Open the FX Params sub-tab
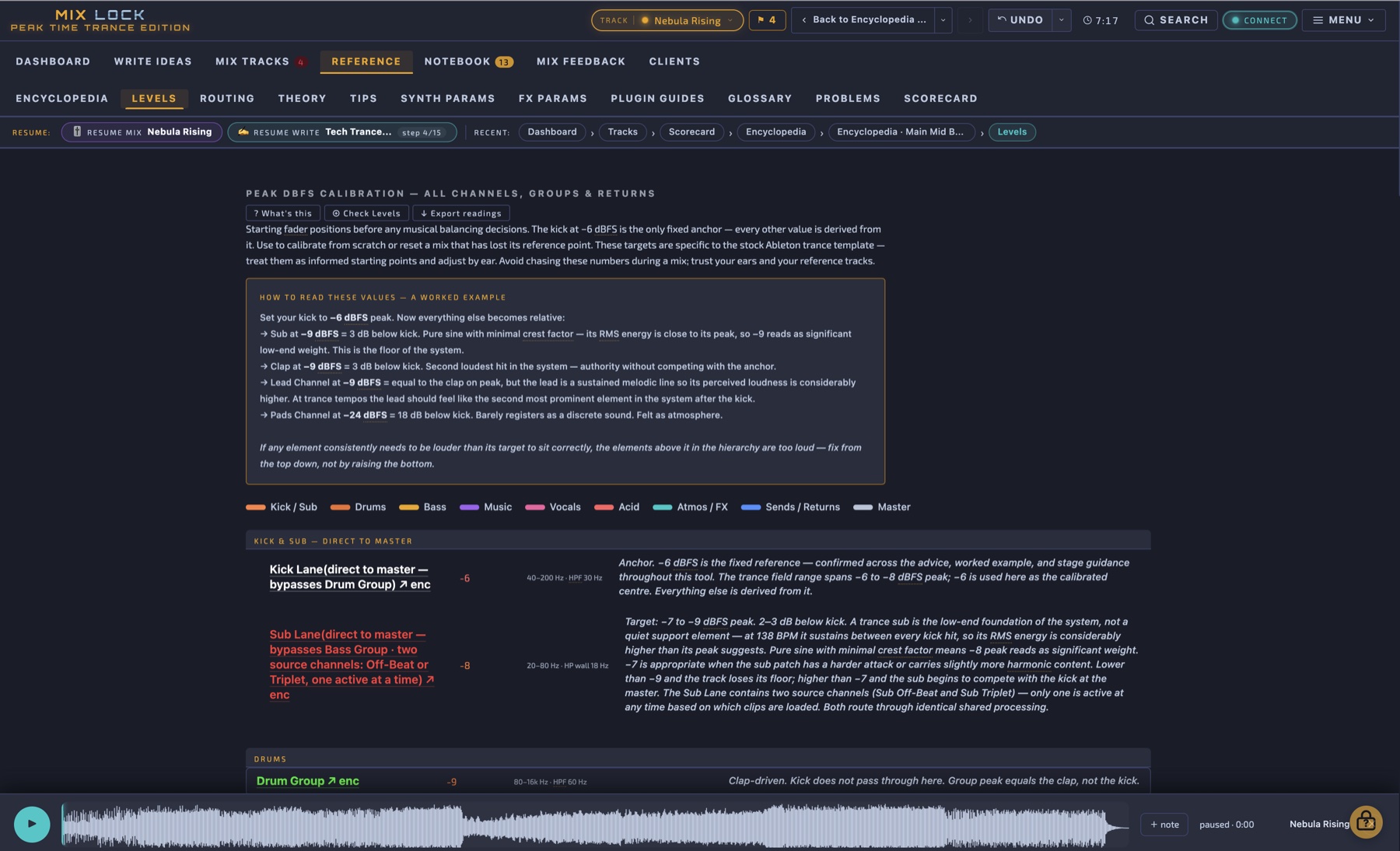Viewport: 1400px width, 851px height. [552, 99]
